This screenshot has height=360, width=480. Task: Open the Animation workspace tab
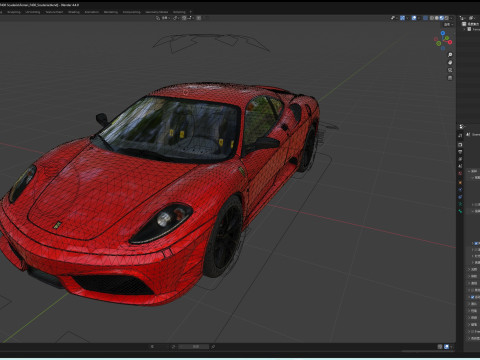point(92,12)
